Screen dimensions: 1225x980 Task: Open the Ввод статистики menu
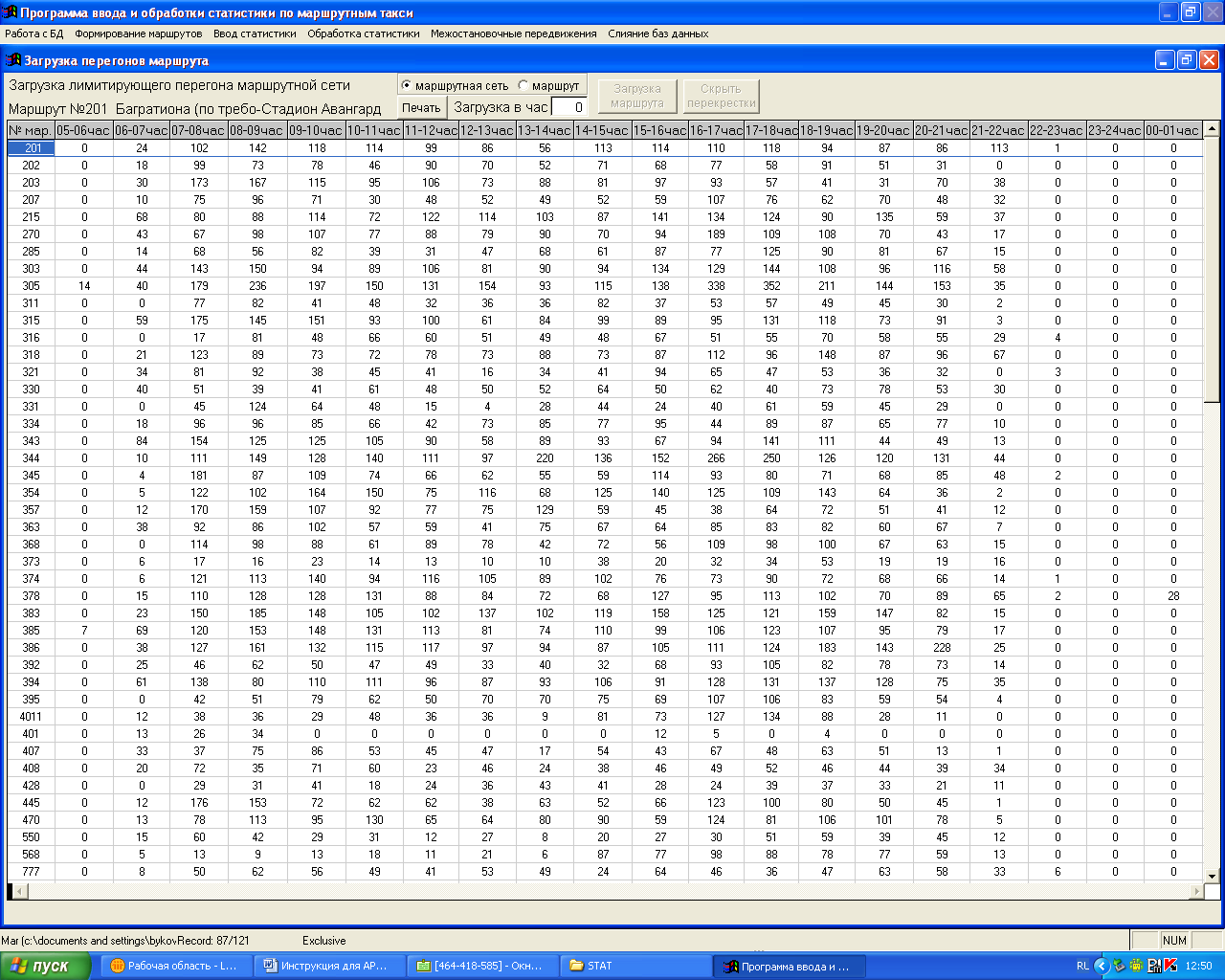tap(255, 33)
